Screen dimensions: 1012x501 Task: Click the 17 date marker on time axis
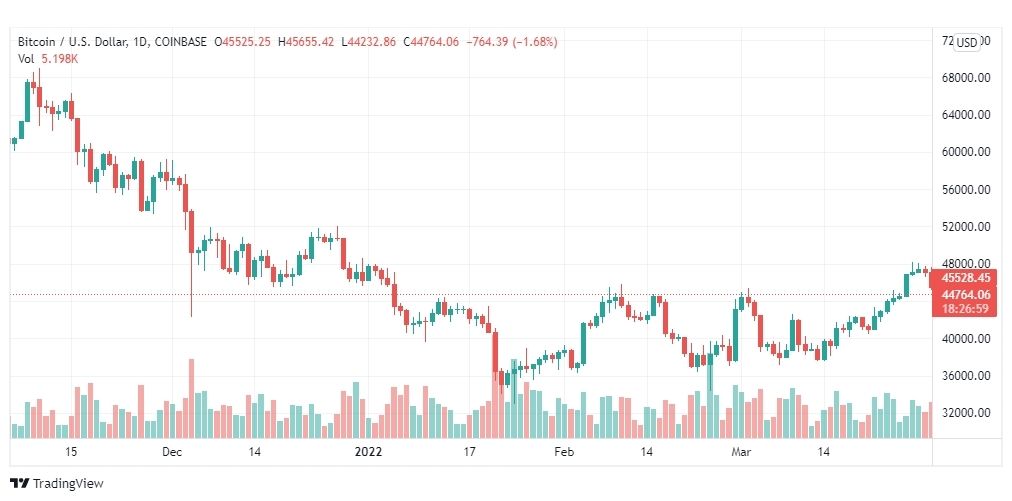(469, 452)
